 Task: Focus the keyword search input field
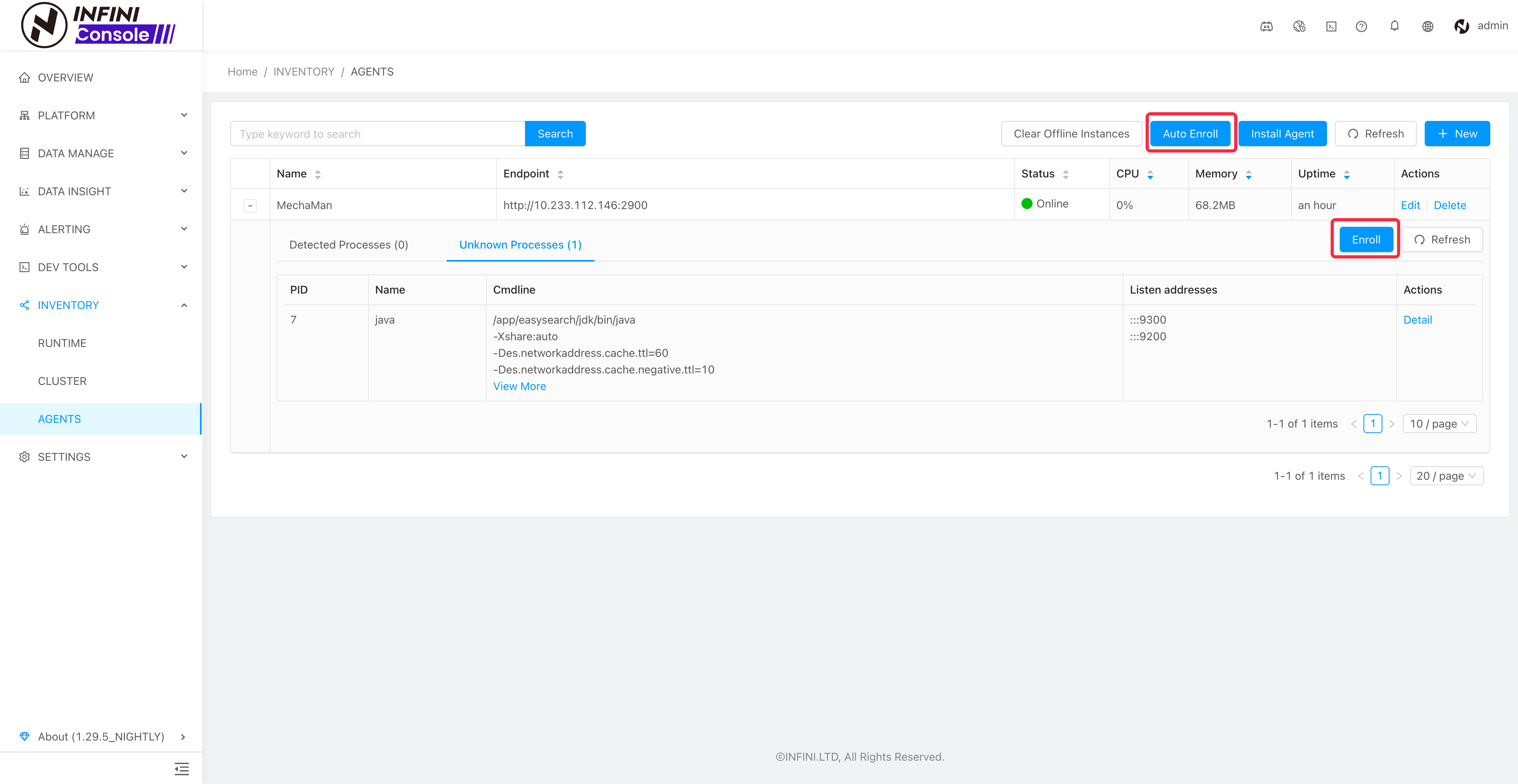(x=377, y=134)
